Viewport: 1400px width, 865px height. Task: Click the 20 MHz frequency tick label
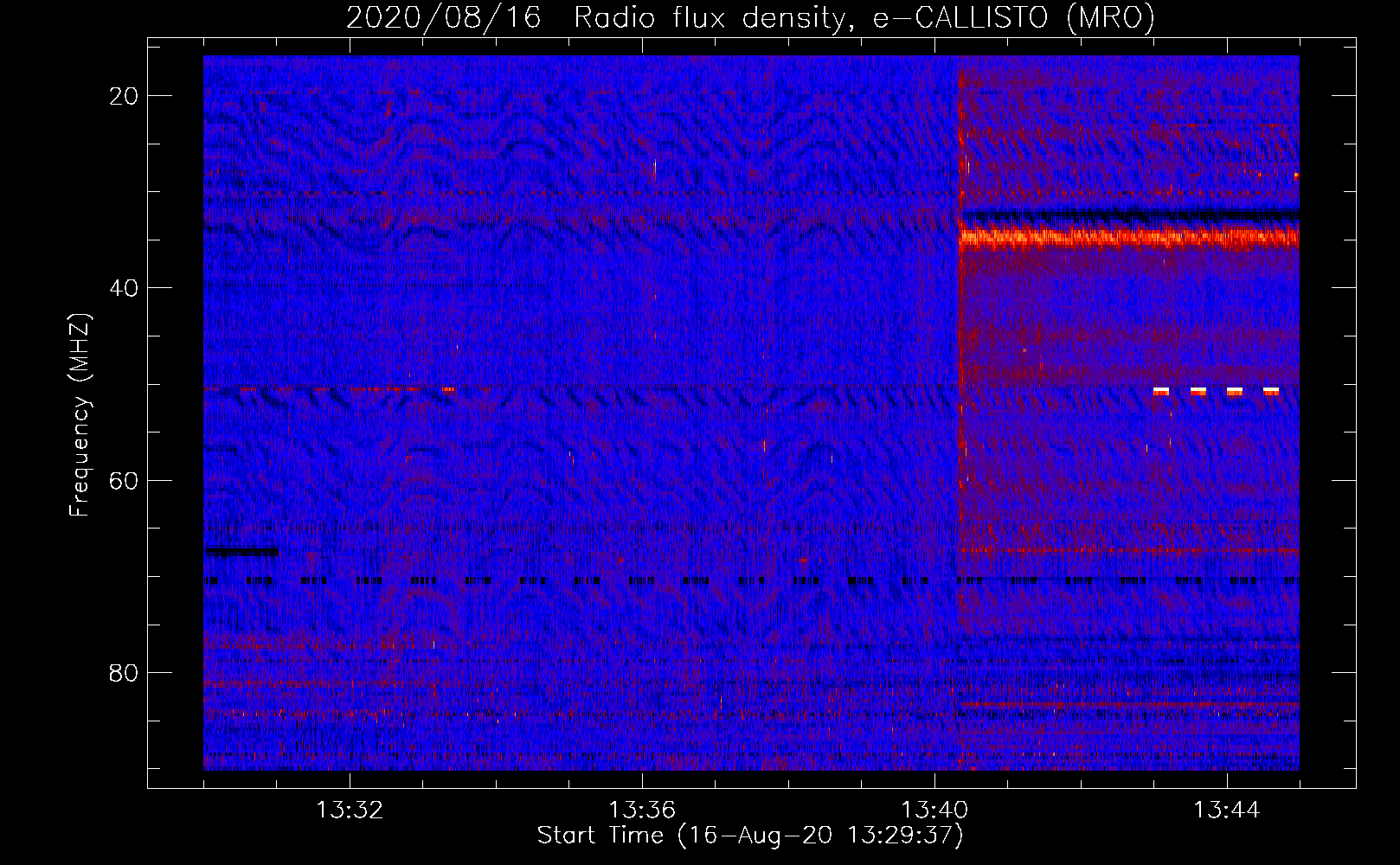tap(124, 95)
